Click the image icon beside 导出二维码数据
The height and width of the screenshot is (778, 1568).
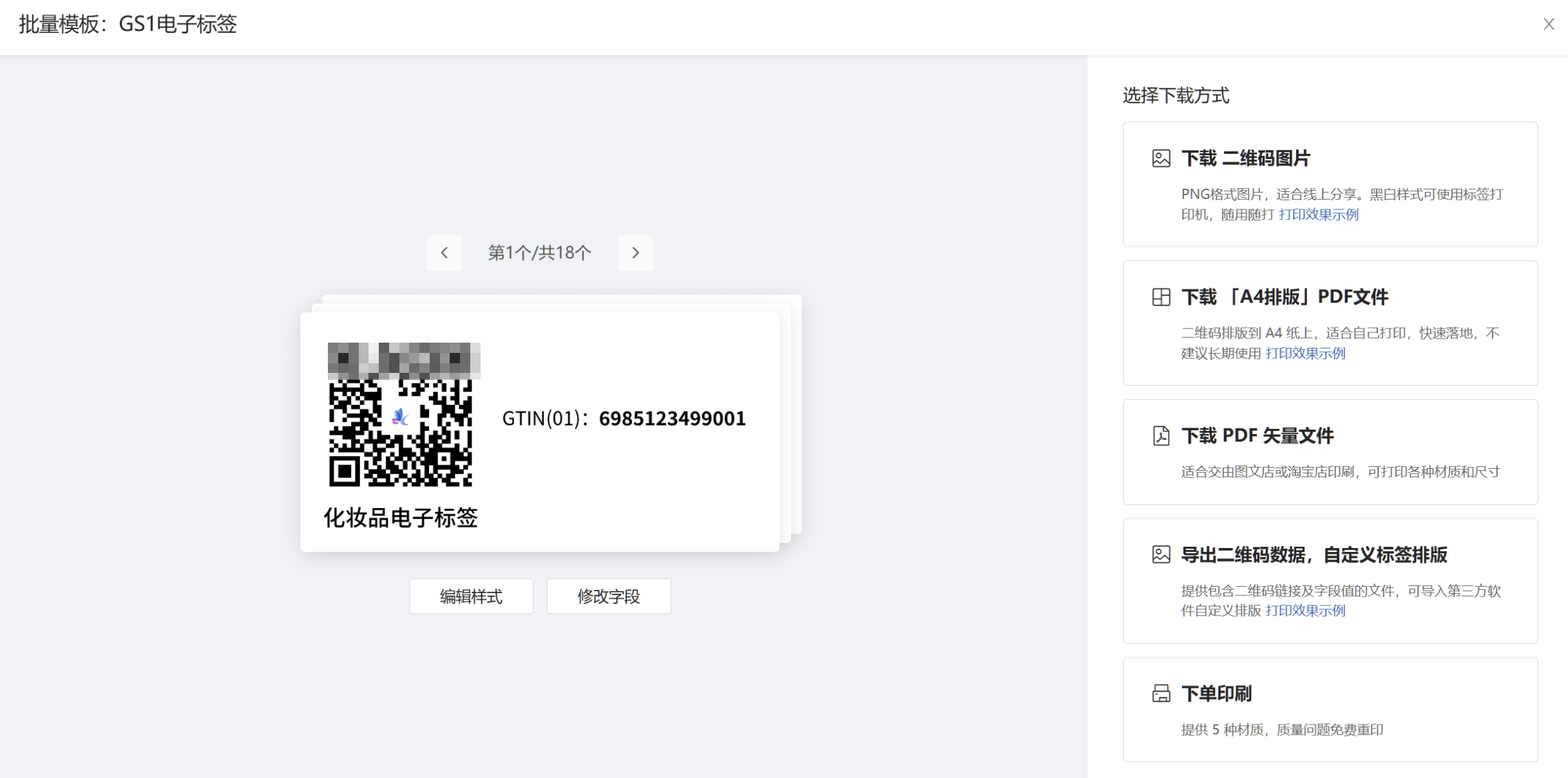click(1161, 555)
